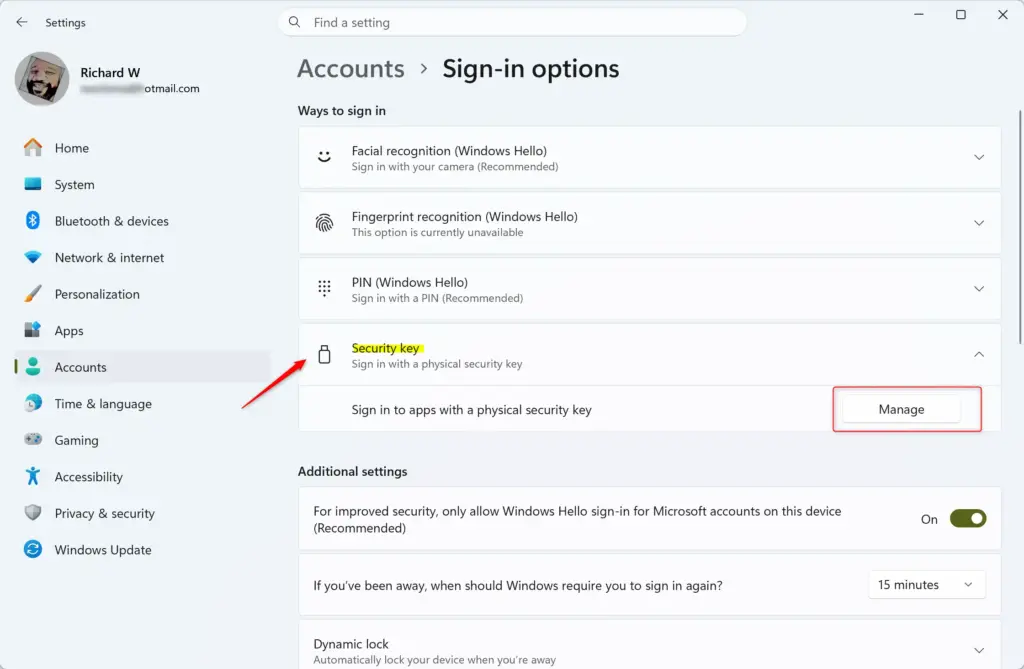Open the 15 minutes dropdown
1024x669 pixels.
pos(926,585)
